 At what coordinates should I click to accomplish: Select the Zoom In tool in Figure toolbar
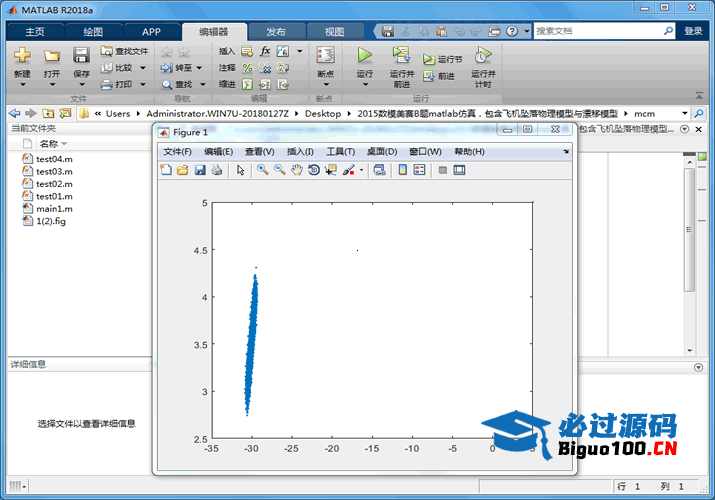click(262, 170)
